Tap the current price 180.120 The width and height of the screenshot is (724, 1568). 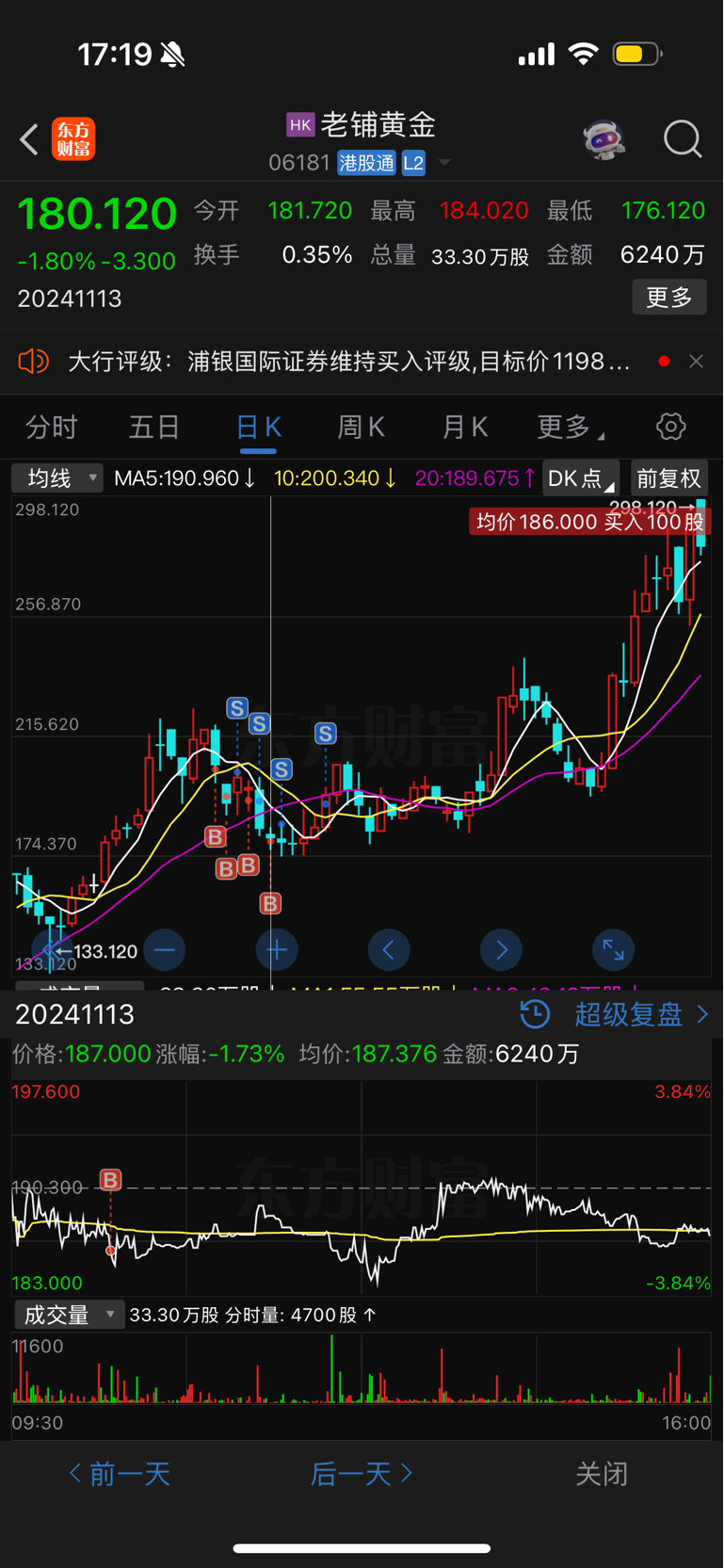(x=97, y=214)
